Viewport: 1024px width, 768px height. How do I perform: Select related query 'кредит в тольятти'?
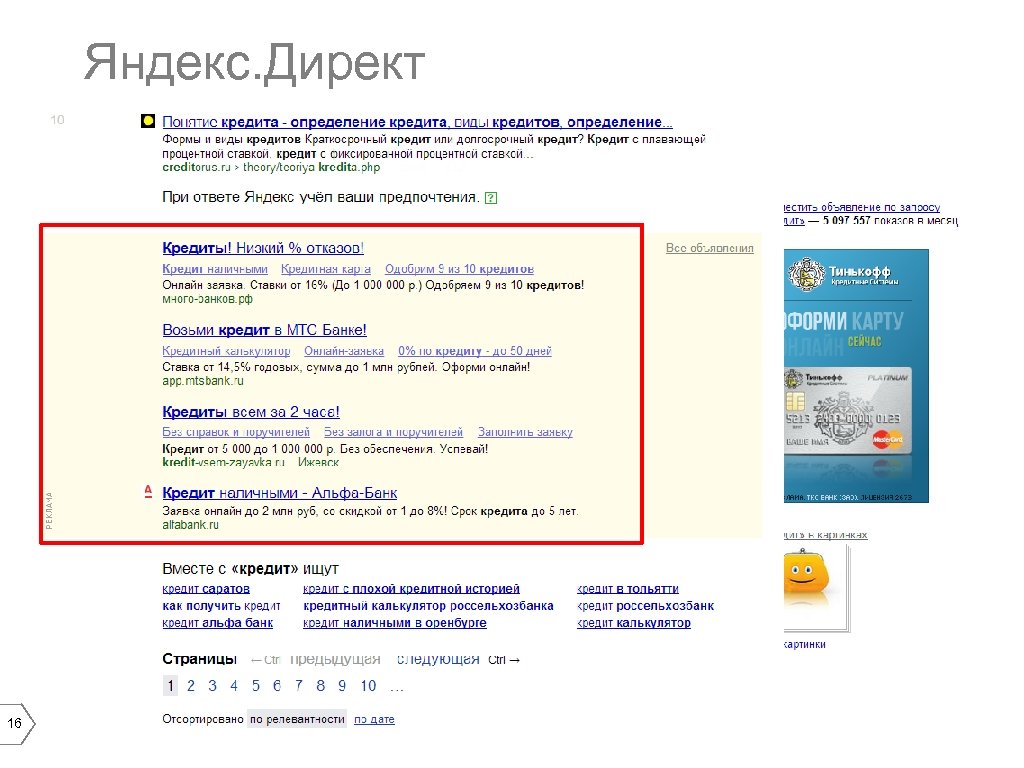(628, 589)
